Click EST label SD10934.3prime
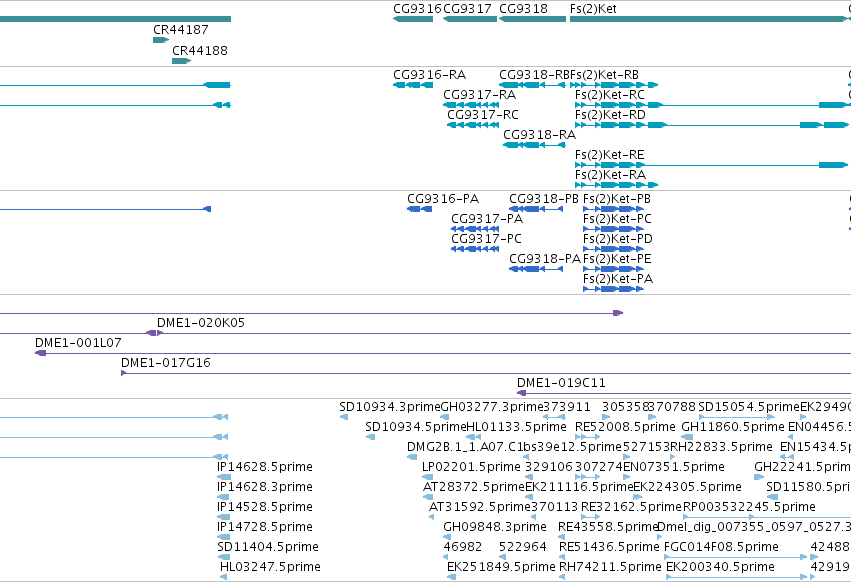851x582 pixels. [x=390, y=407]
